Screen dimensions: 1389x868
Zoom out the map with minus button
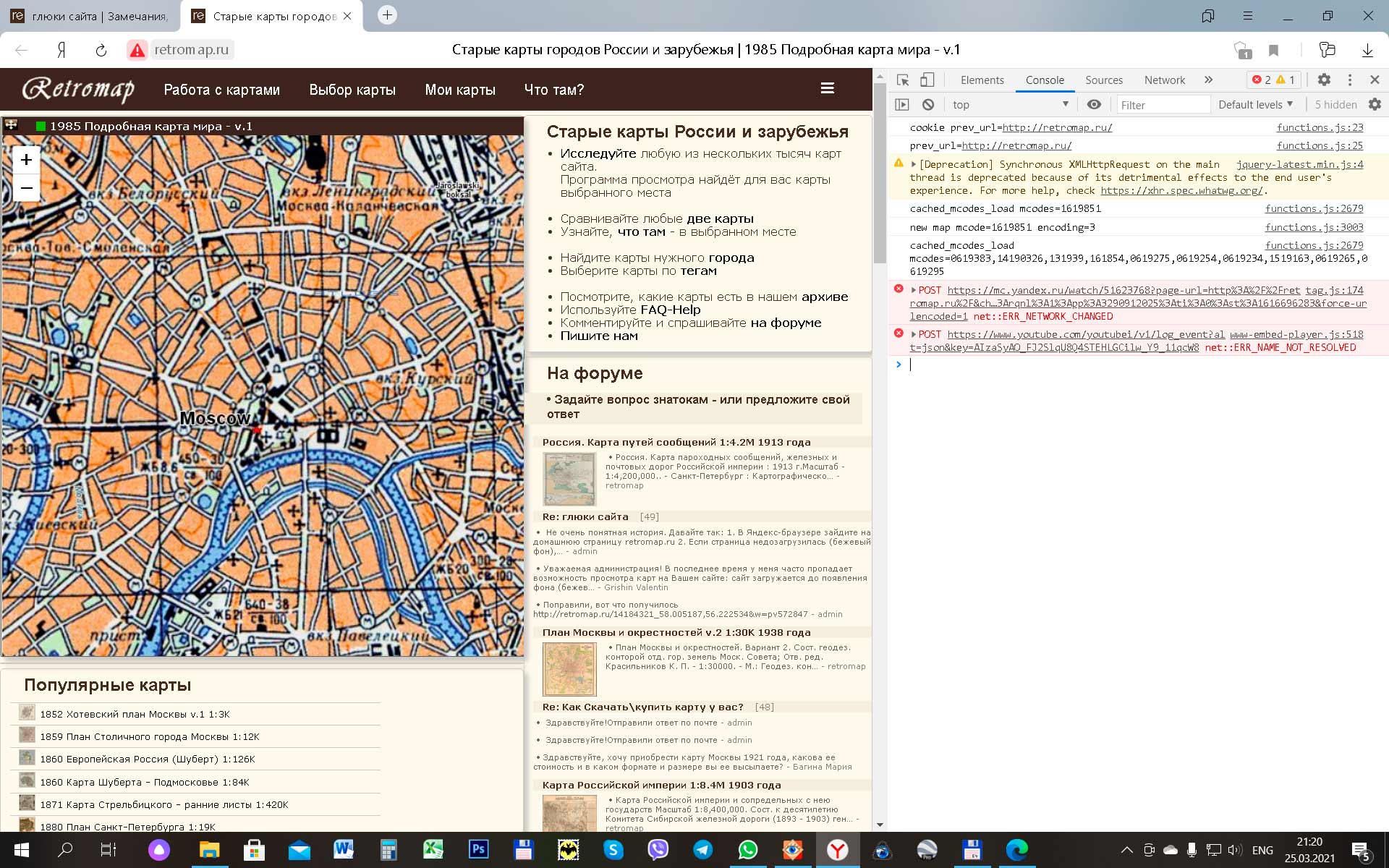[x=27, y=189]
